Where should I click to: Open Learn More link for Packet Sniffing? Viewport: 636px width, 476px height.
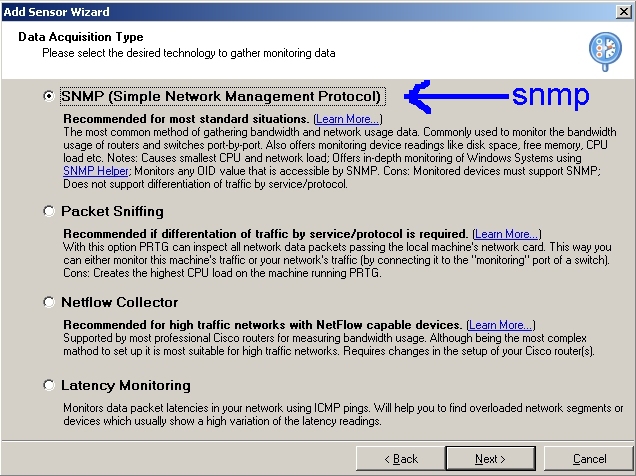pos(506,234)
